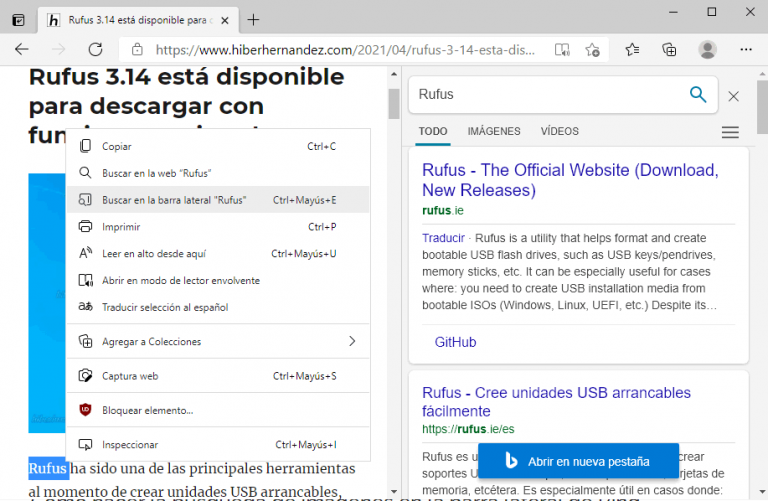
Task: Refresh the current page
Action: pos(95,49)
